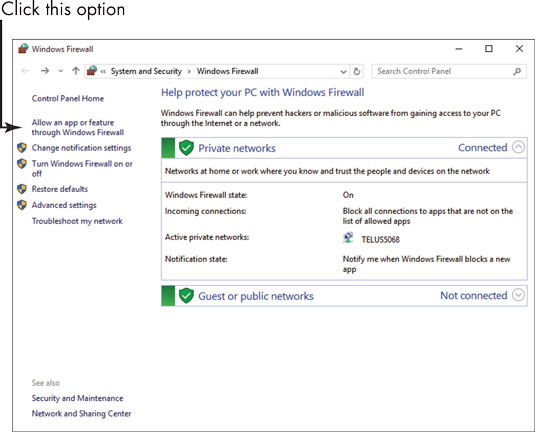Click Guest or public networks heading
The height and width of the screenshot is (432, 535).
(x=256, y=296)
